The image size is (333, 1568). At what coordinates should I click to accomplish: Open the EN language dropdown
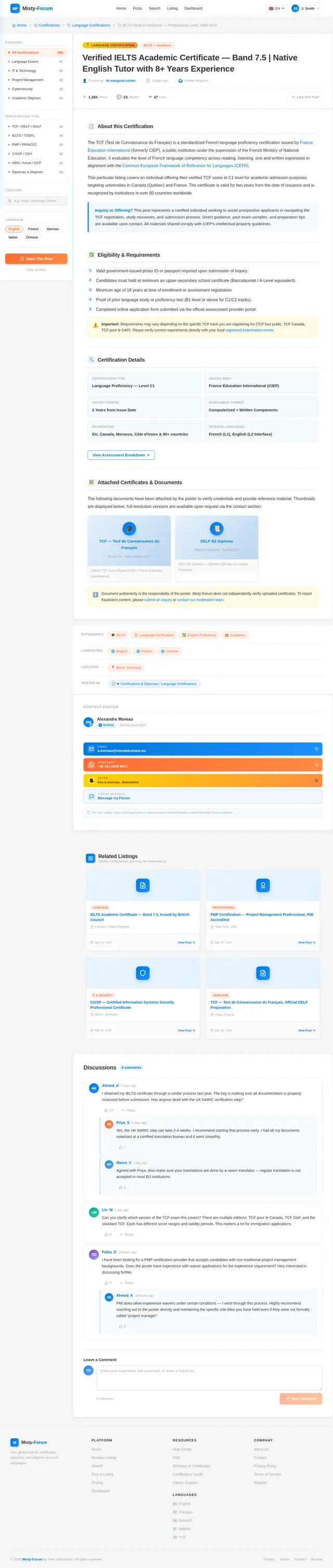click(276, 8)
